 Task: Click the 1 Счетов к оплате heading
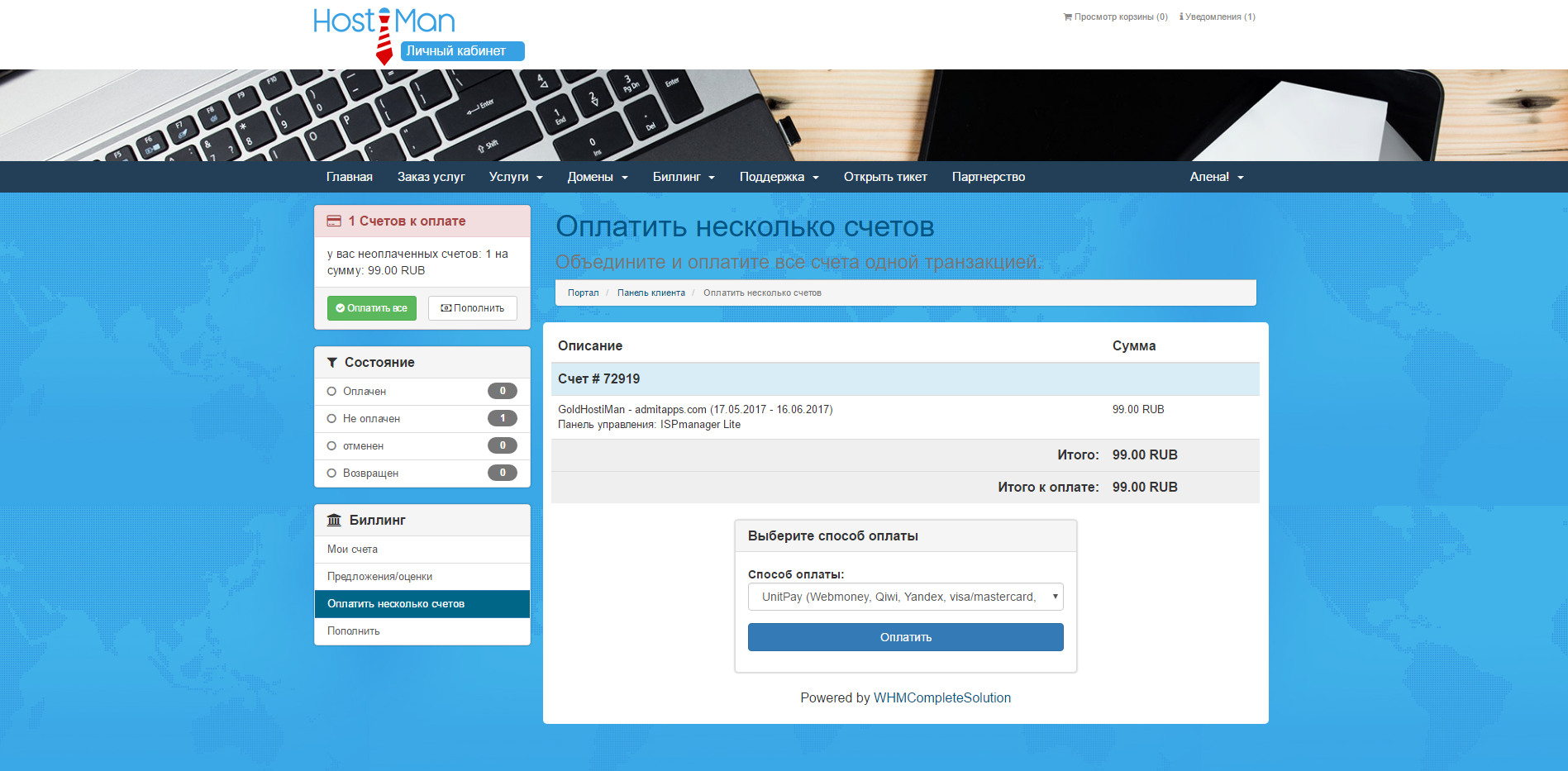(x=407, y=221)
